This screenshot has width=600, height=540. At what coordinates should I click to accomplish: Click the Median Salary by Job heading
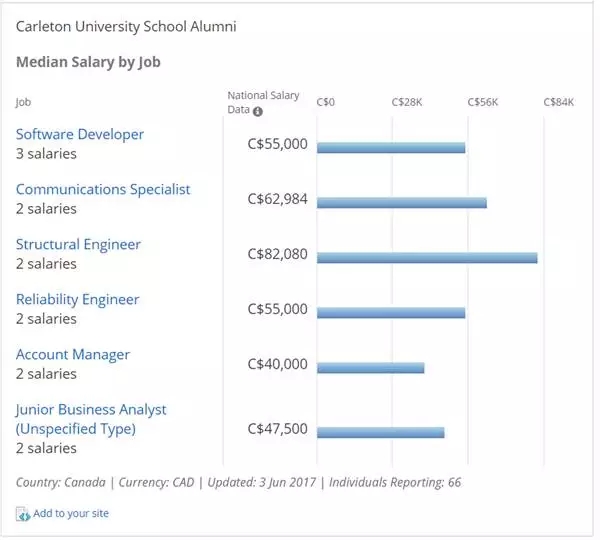tap(89, 62)
